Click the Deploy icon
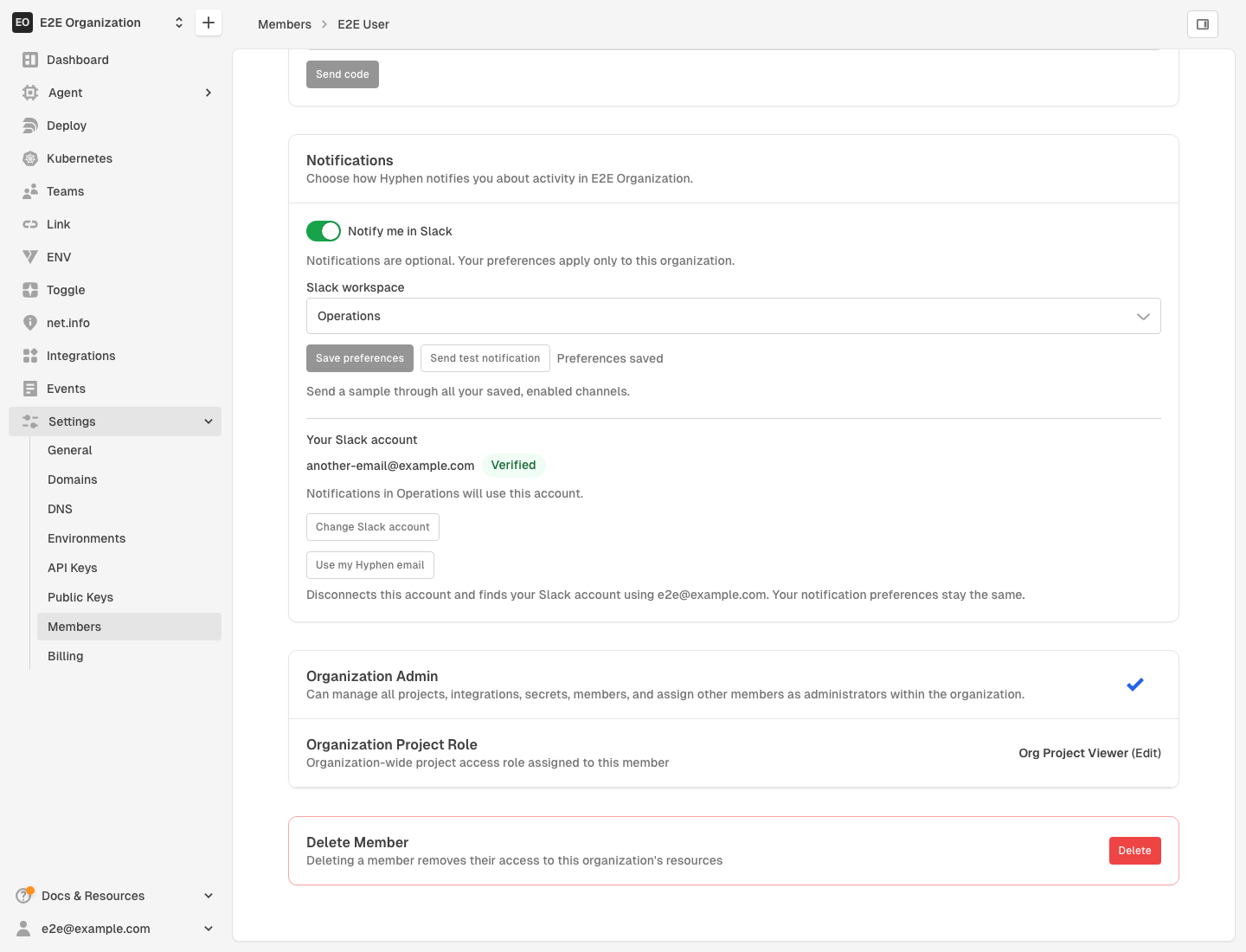The height and width of the screenshot is (952, 1246). (x=30, y=125)
